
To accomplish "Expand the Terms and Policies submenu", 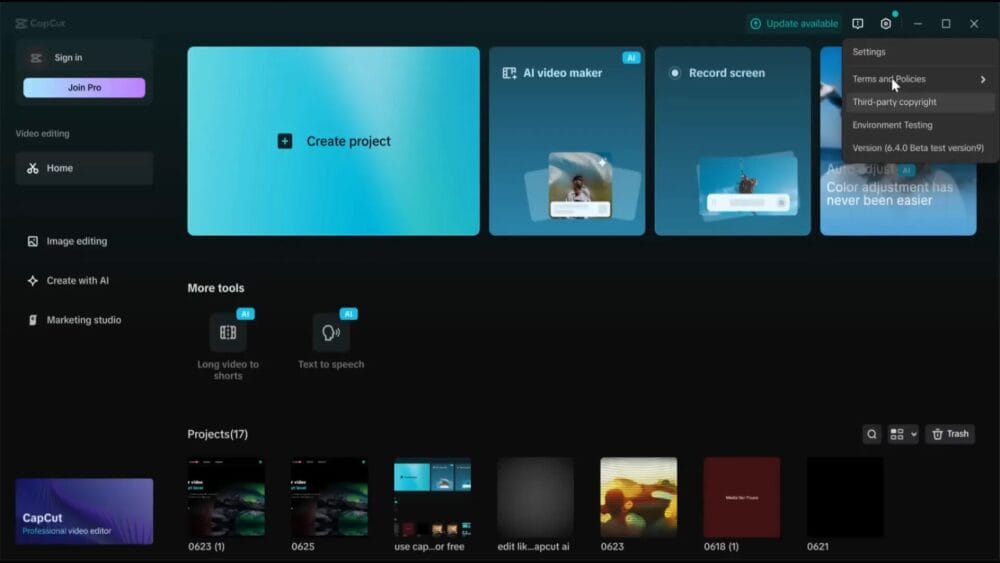I will tap(918, 79).
